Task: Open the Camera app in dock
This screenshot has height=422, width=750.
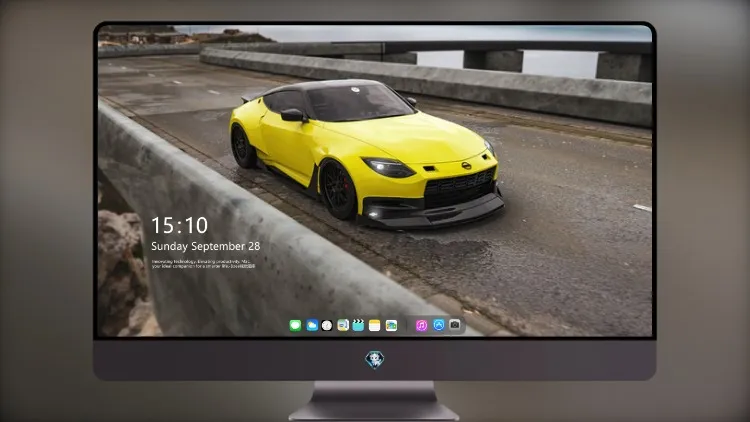Action: click(x=455, y=325)
